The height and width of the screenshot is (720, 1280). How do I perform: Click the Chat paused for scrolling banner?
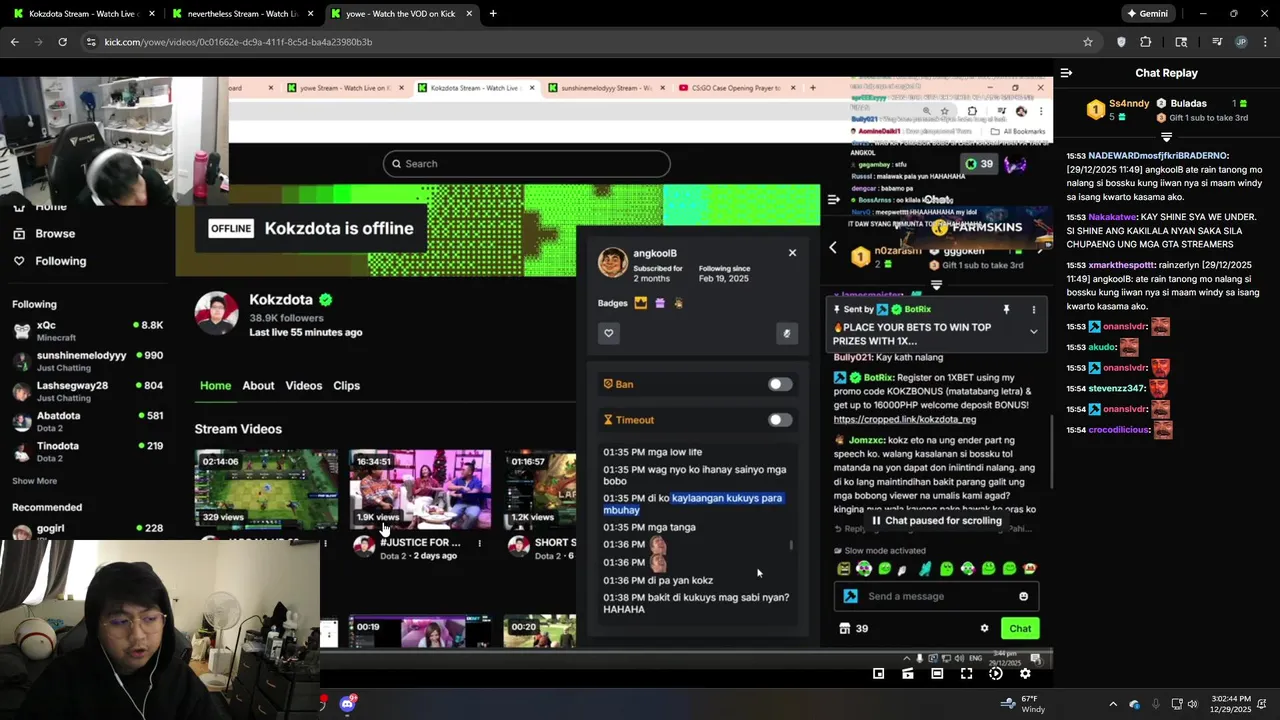tap(937, 521)
